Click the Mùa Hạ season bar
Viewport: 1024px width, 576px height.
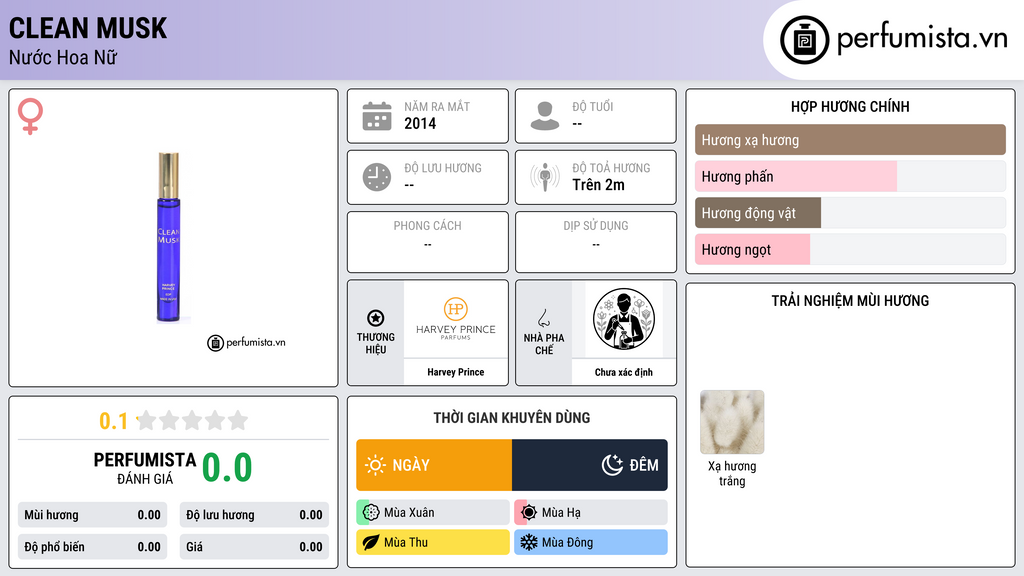click(591, 513)
